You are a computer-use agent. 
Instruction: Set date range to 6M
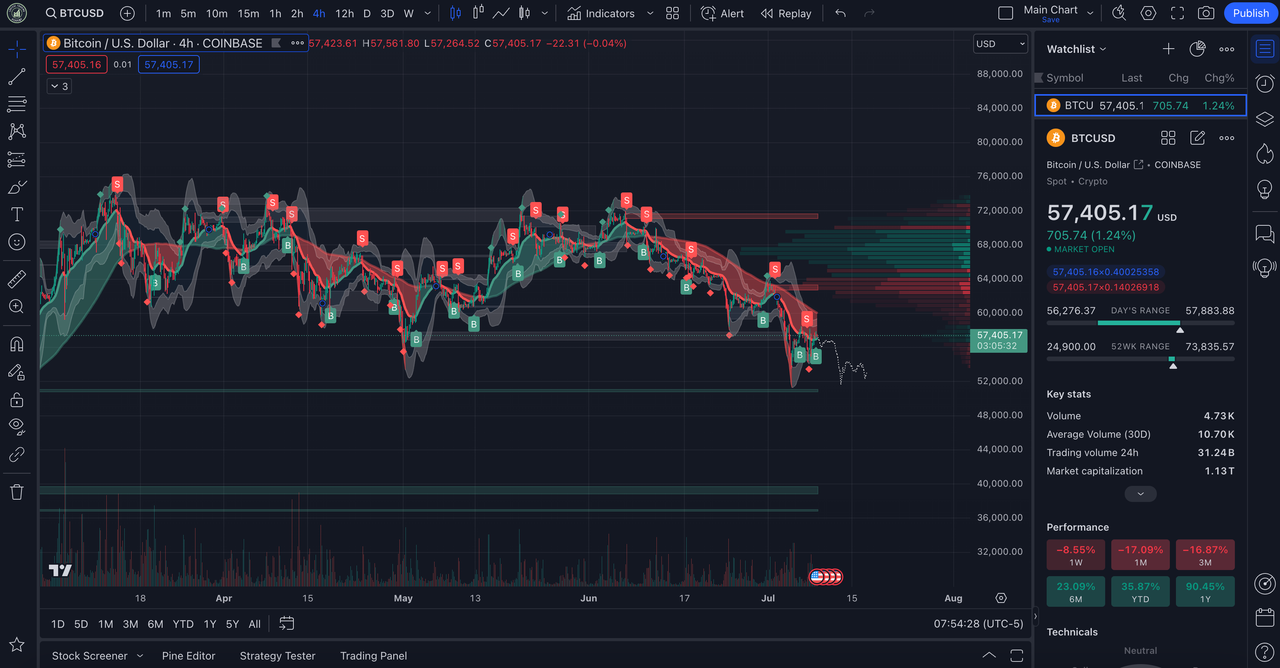(155, 624)
